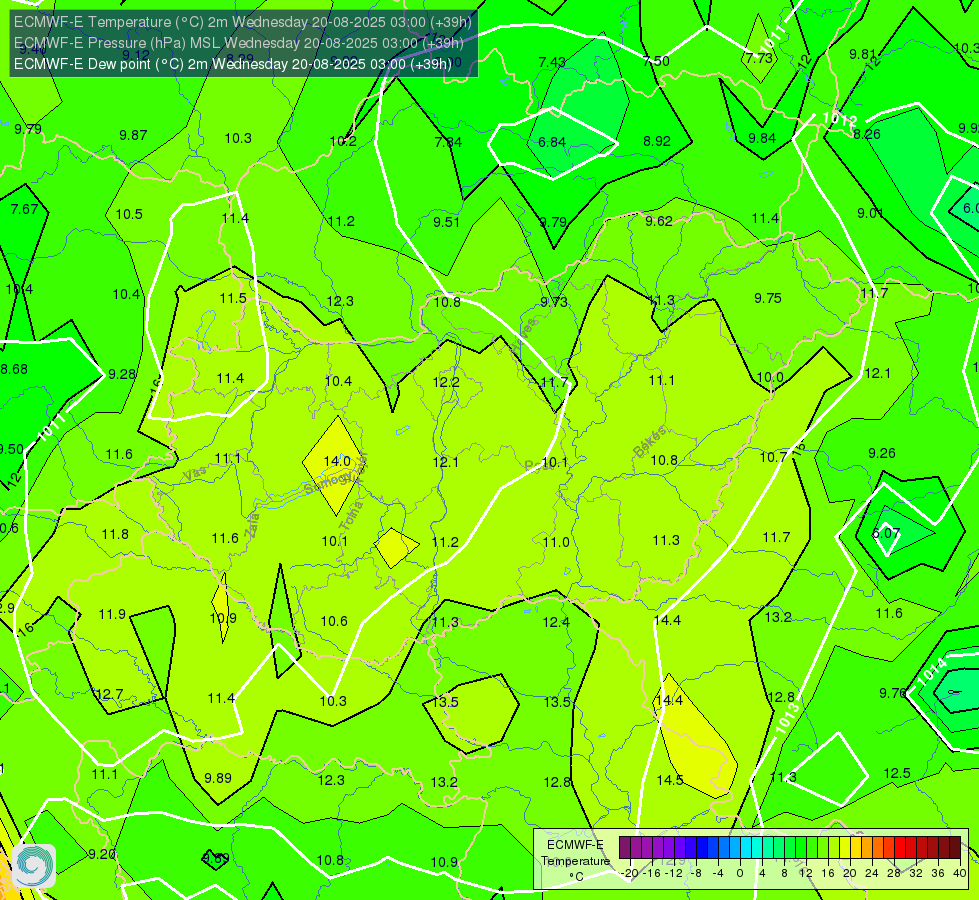The image size is (979, 900).
Task: Click the 12.4 value on the map
Action: click(x=556, y=622)
